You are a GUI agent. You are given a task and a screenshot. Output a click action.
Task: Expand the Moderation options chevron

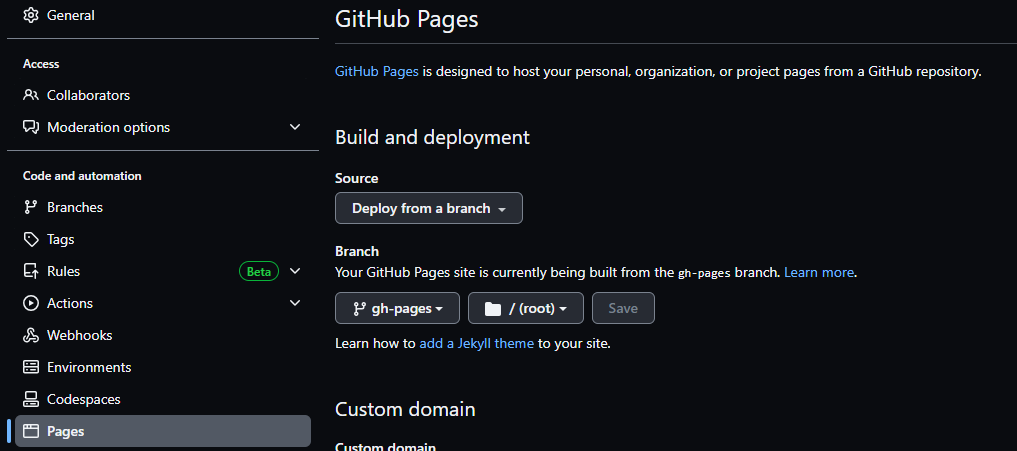pos(294,127)
